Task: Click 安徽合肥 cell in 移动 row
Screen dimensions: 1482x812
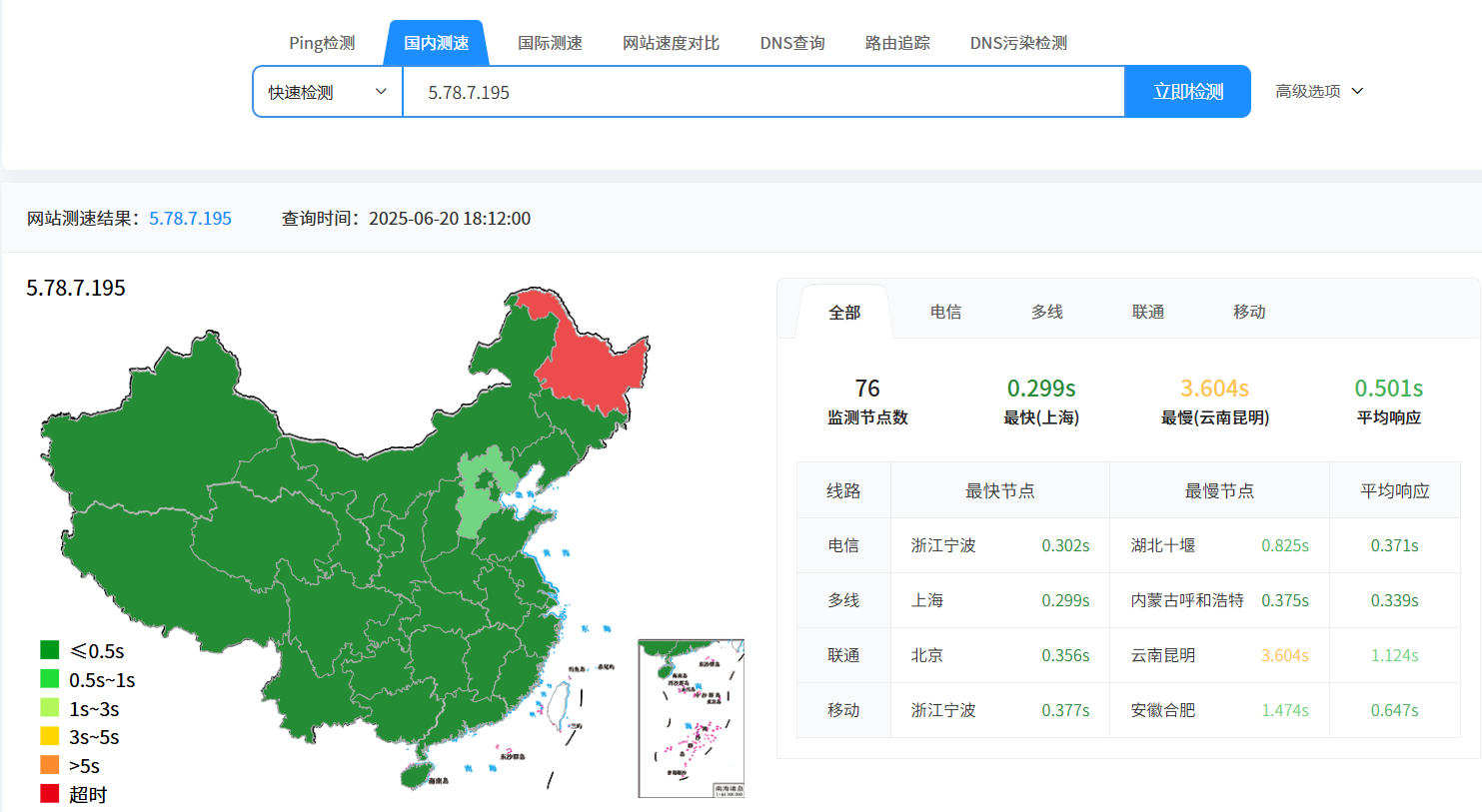Action: 1163,710
